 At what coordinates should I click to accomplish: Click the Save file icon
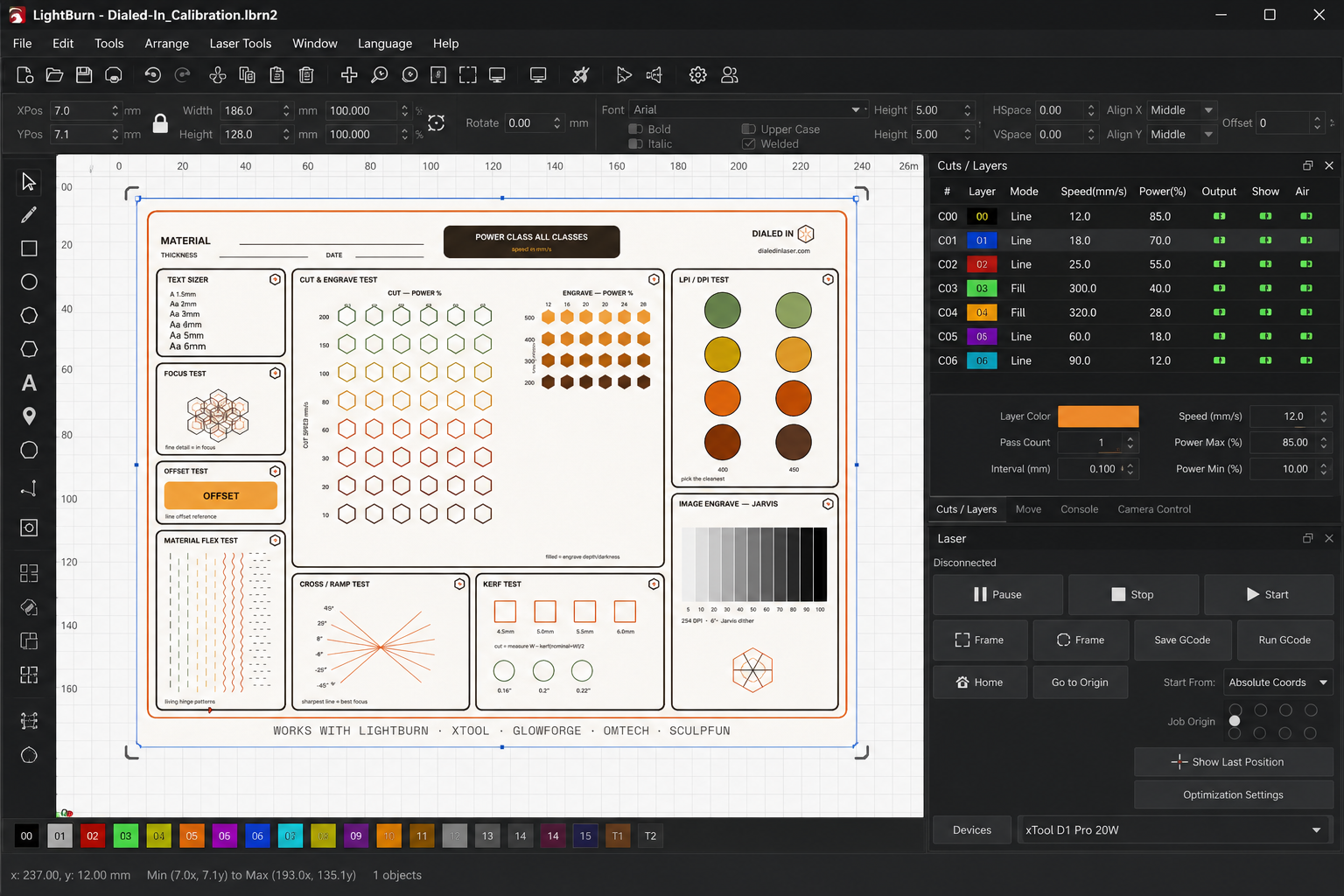pos(84,75)
